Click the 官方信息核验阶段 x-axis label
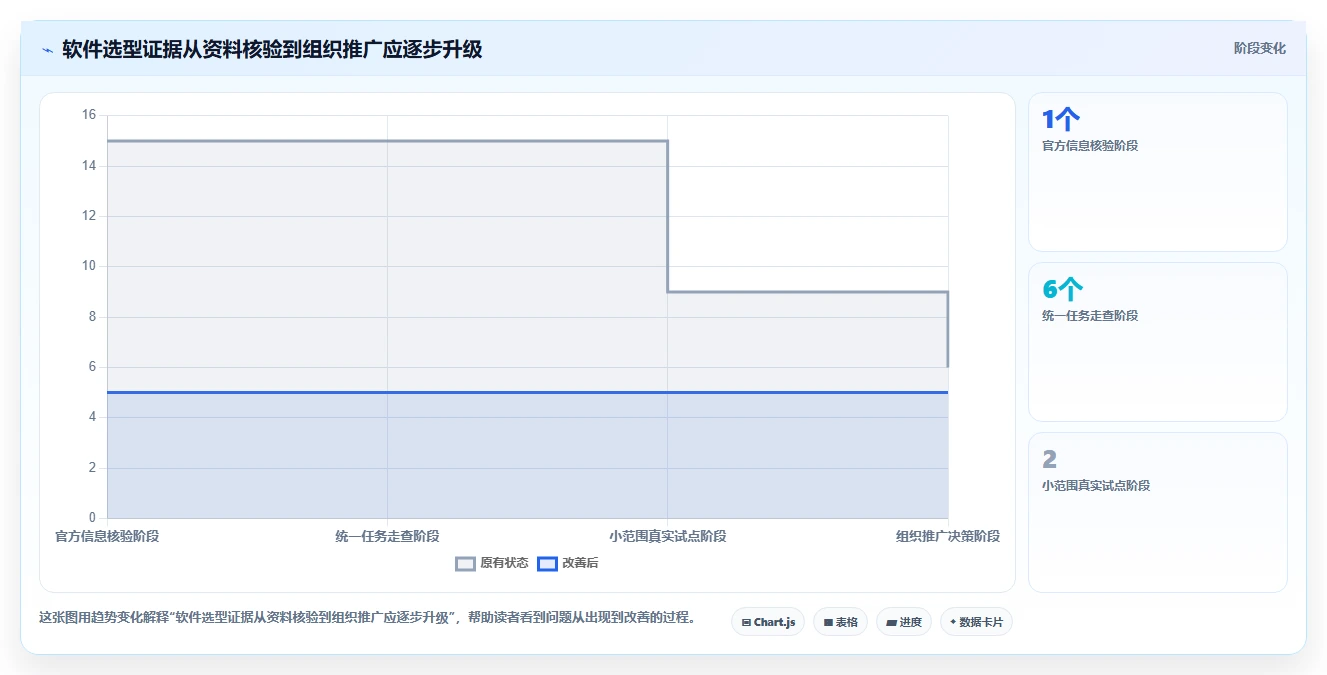 pos(107,536)
